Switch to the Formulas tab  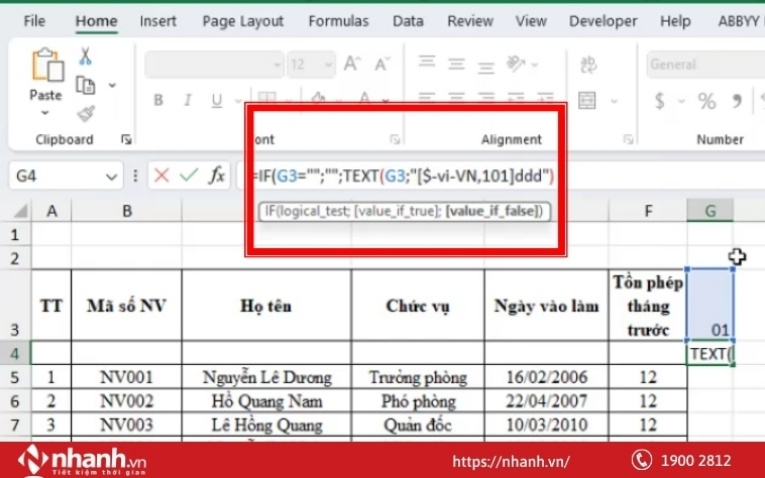point(338,21)
